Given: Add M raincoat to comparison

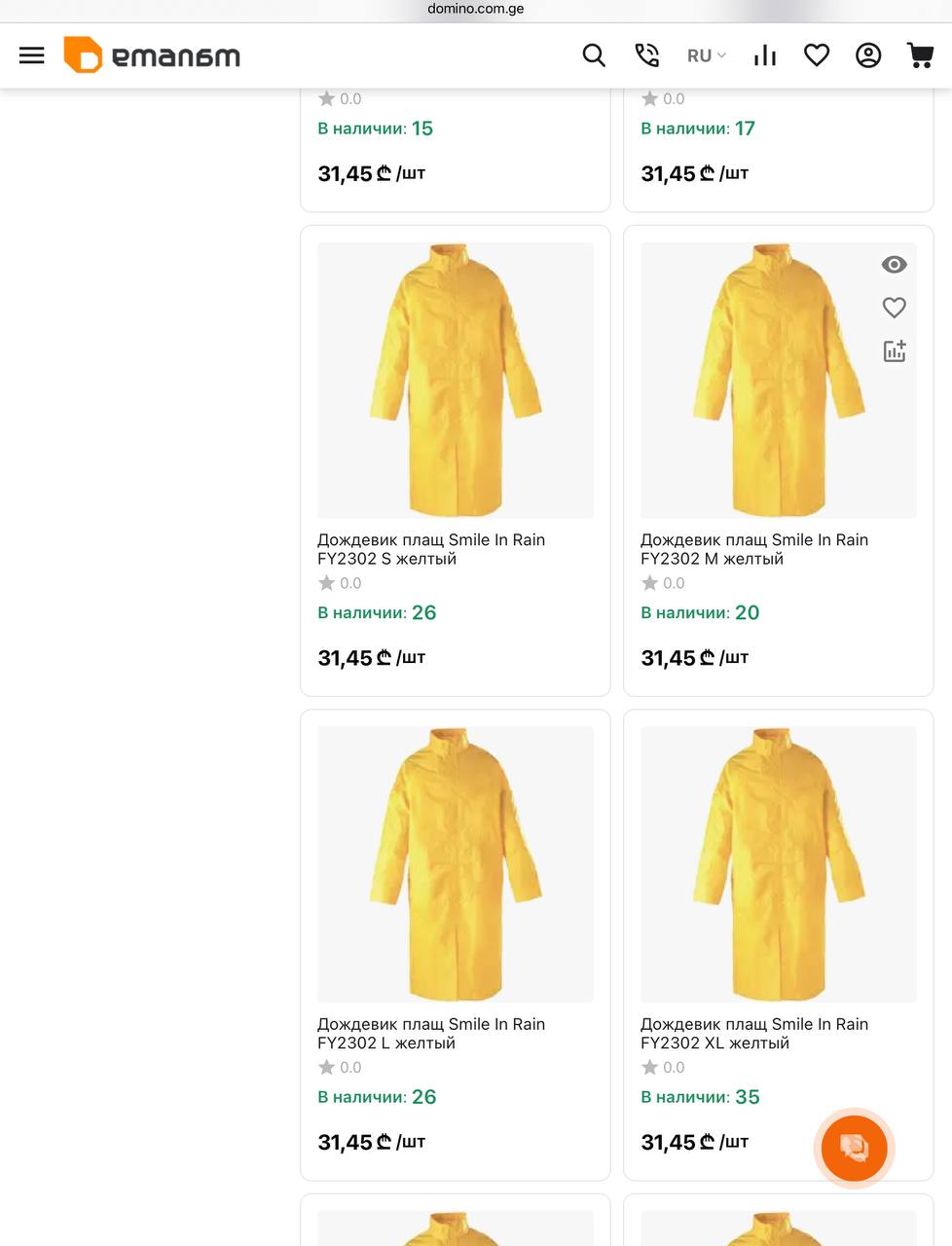Looking at the screenshot, I should [894, 351].
